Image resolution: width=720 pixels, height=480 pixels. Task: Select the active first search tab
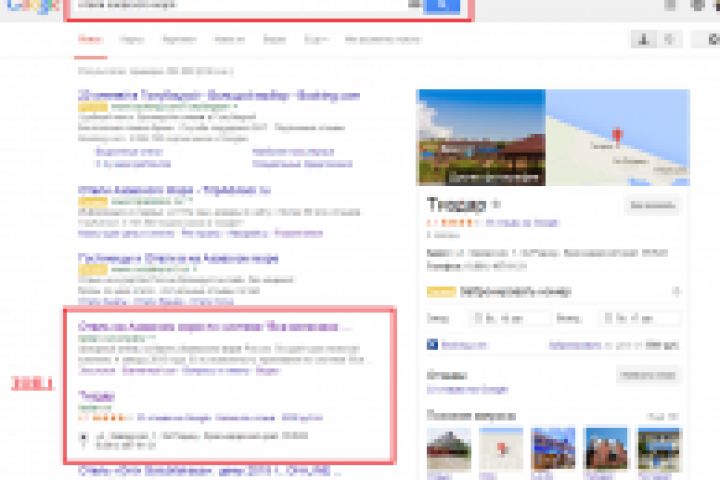[x=90, y=40]
